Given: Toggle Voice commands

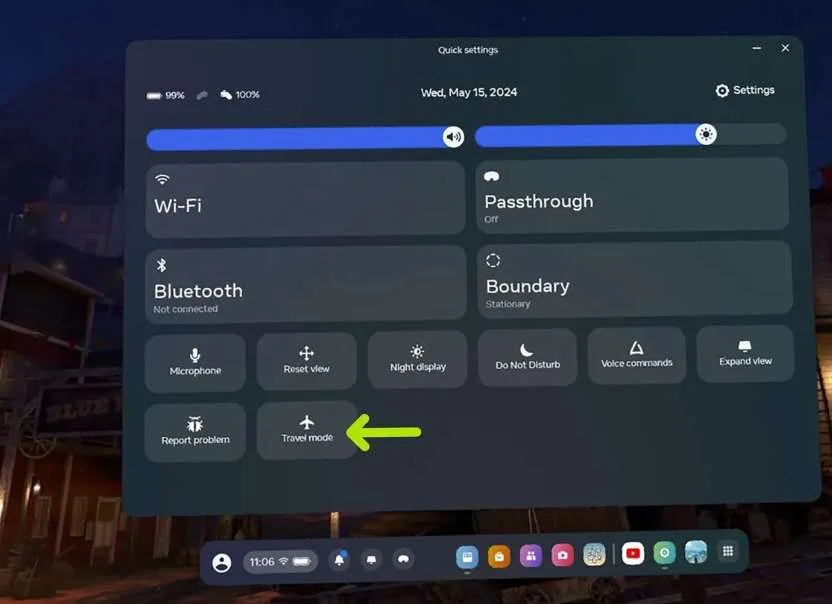Looking at the screenshot, I should click(636, 356).
